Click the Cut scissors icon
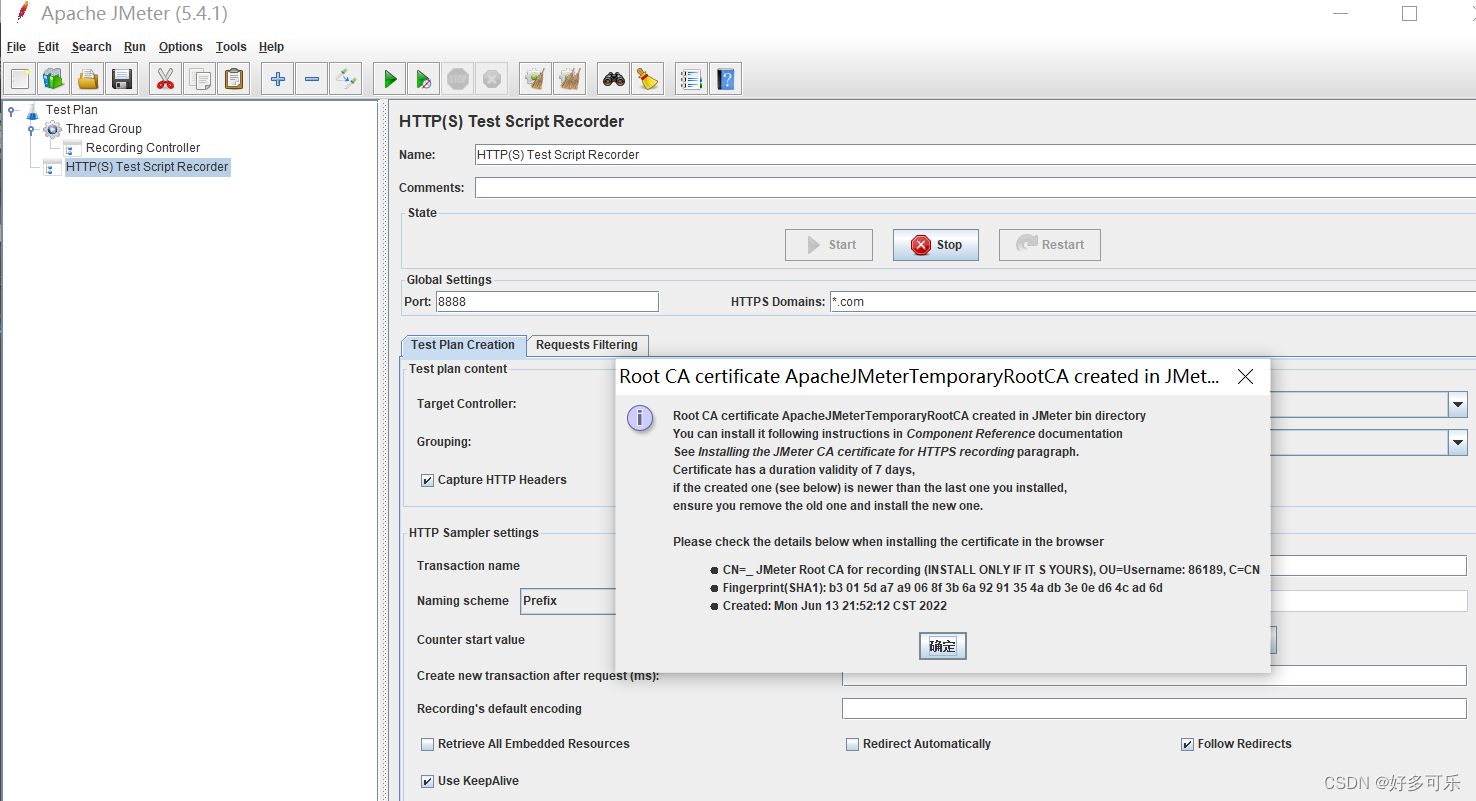 point(166,79)
